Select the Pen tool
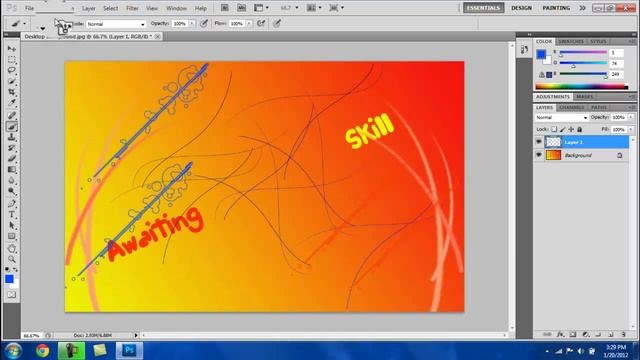The height and width of the screenshot is (360, 640). tap(11, 204)
